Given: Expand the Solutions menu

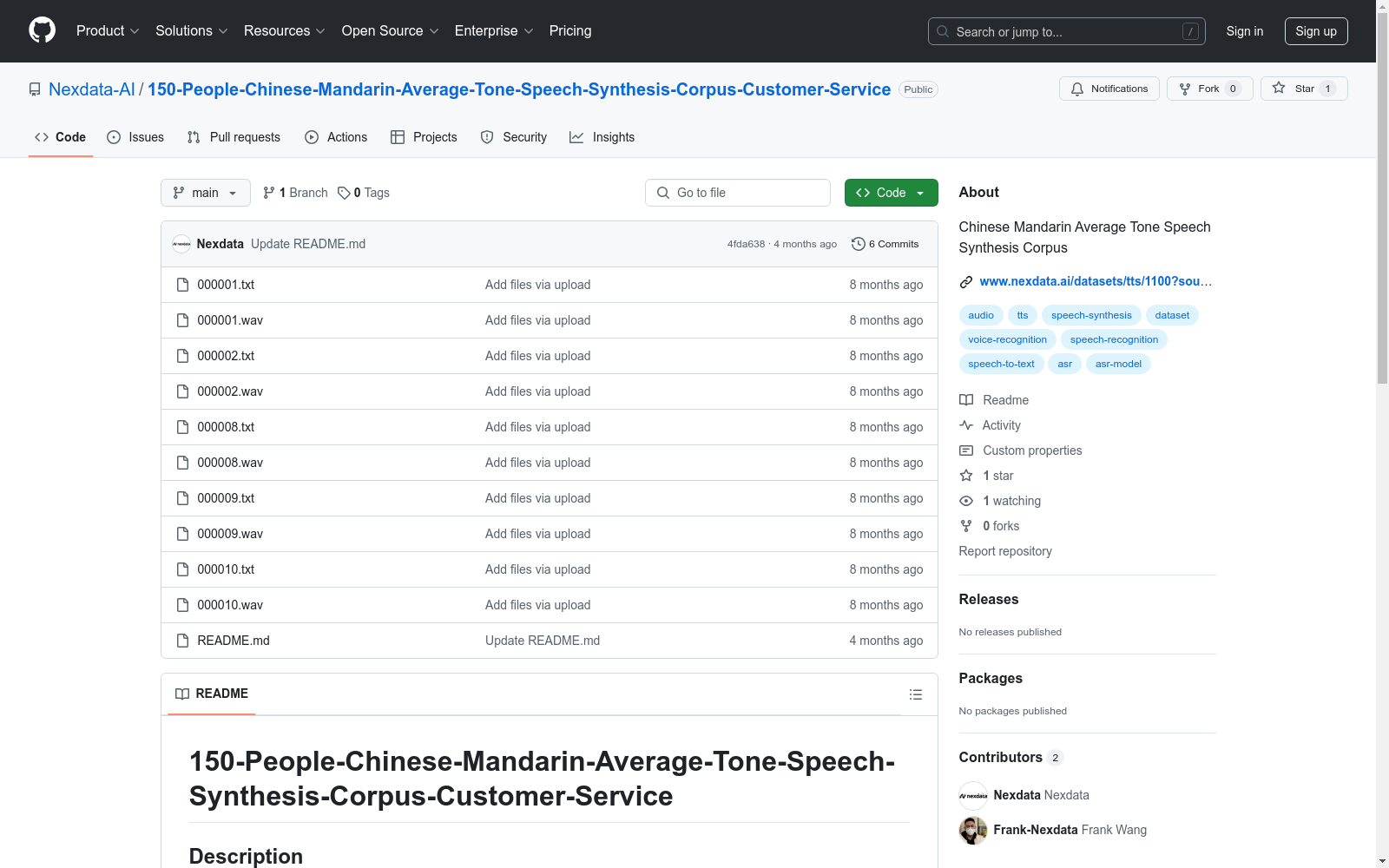Looking at the screenshot, I should [191, 31].
